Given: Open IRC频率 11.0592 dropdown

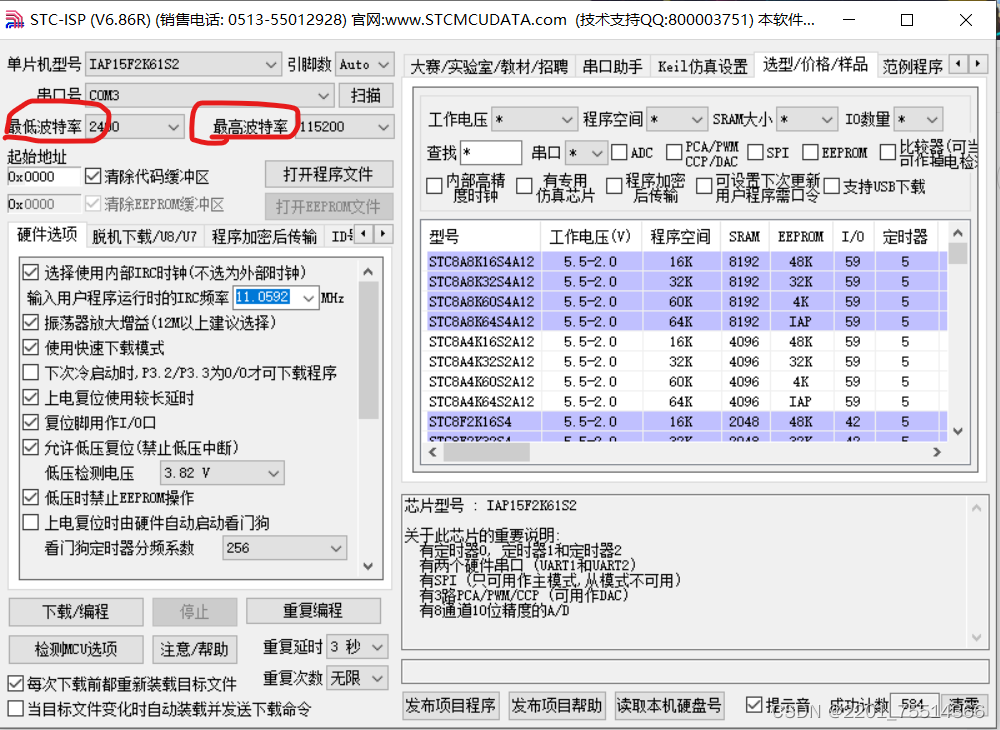Looking at the screenshot, I should (276, 298).
